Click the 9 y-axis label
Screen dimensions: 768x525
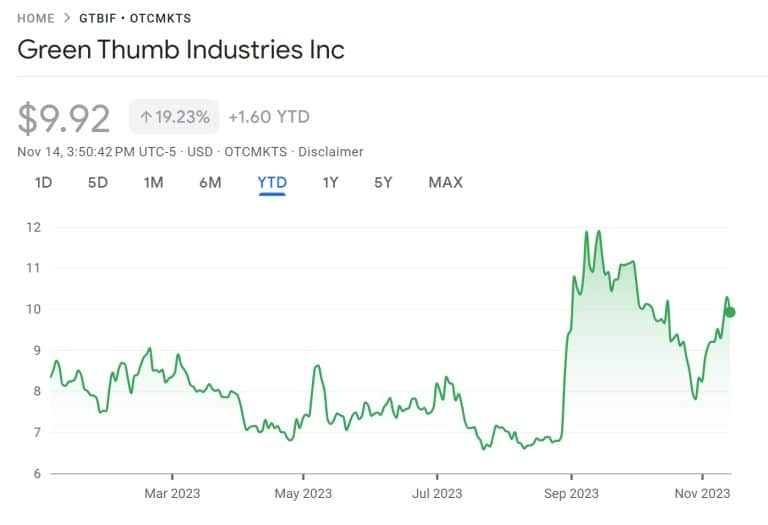pos(37,350)
